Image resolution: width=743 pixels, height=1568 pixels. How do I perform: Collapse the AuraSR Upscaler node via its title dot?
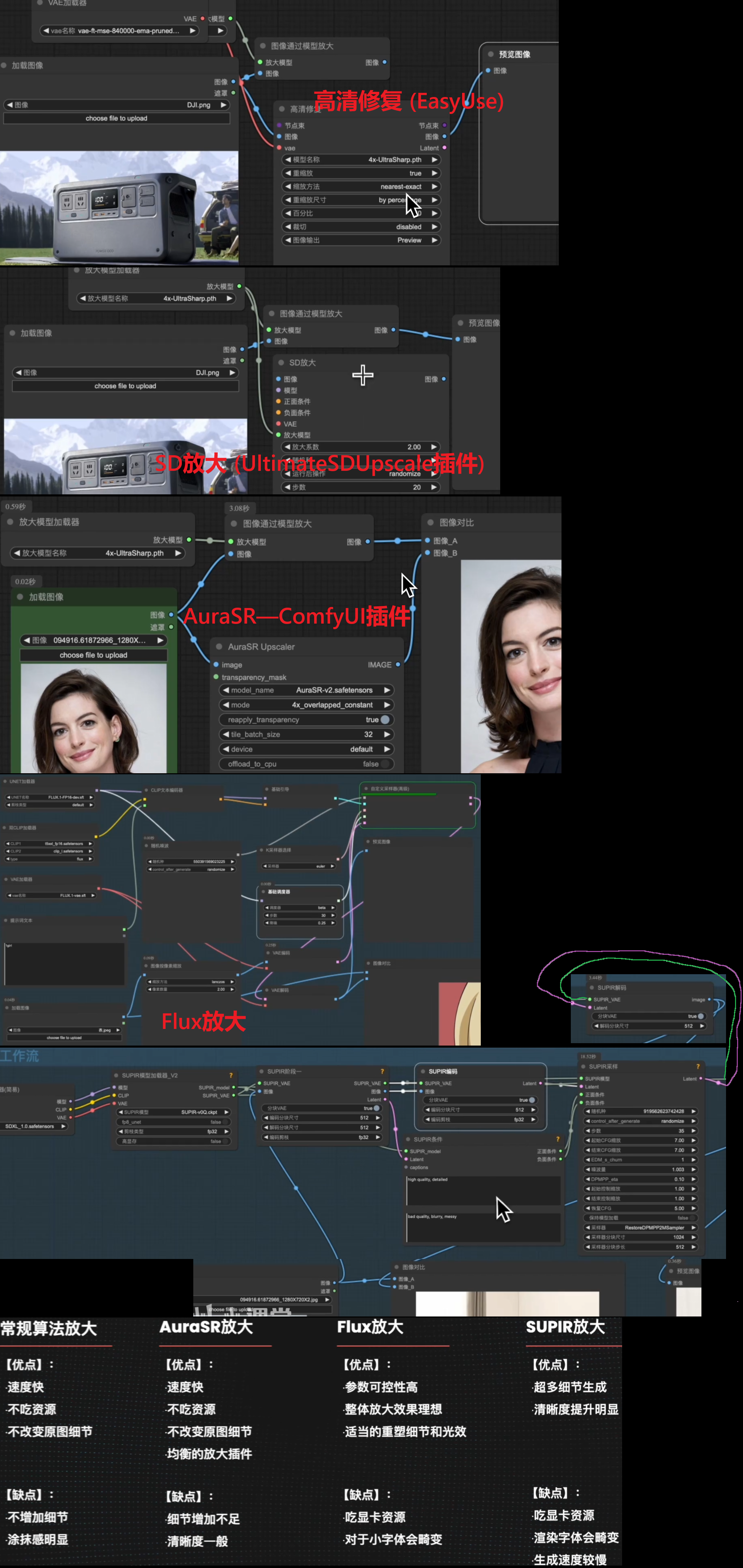click(x=219, y=646)
